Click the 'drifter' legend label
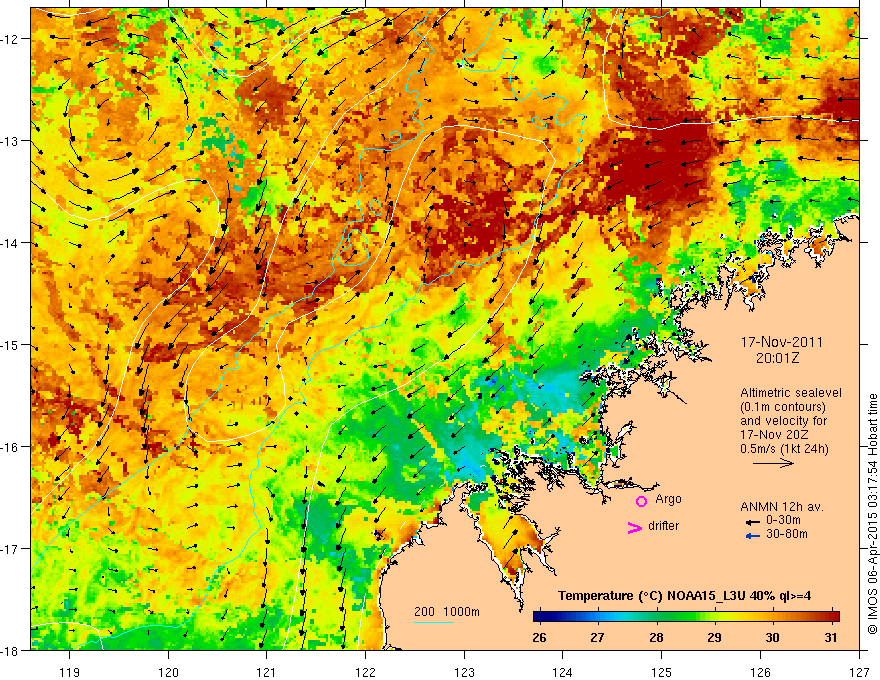Screen dimensions: 880x680 coord(663,526)
